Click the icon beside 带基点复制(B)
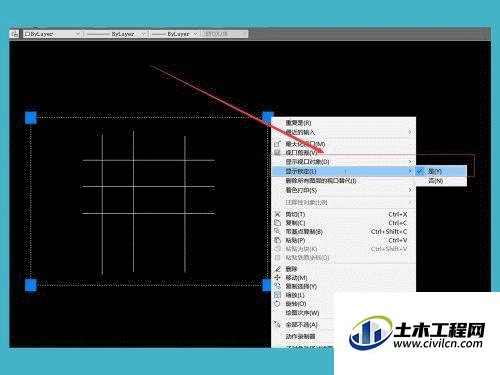Viewport: 500px width, 375px height. tap(277, 231)
